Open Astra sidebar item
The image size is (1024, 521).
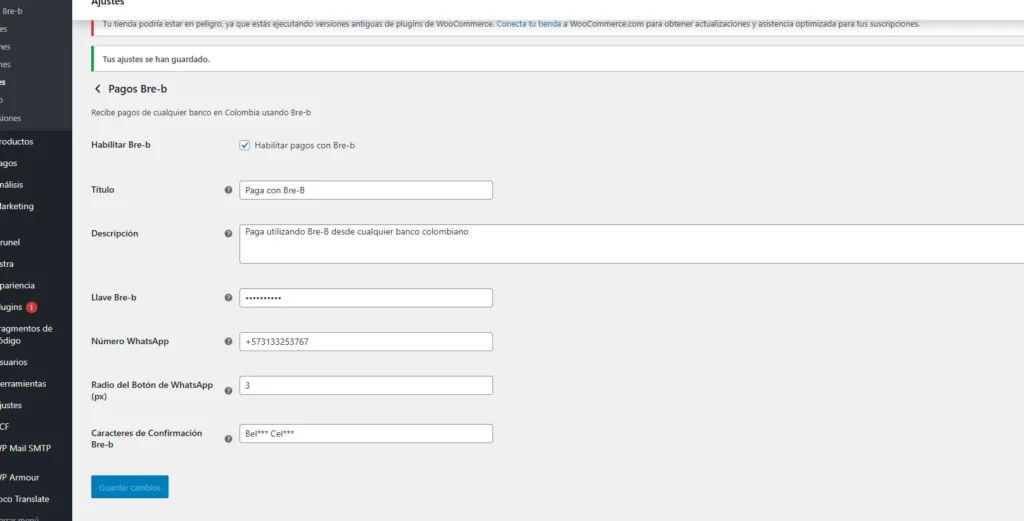click(7, 264)
